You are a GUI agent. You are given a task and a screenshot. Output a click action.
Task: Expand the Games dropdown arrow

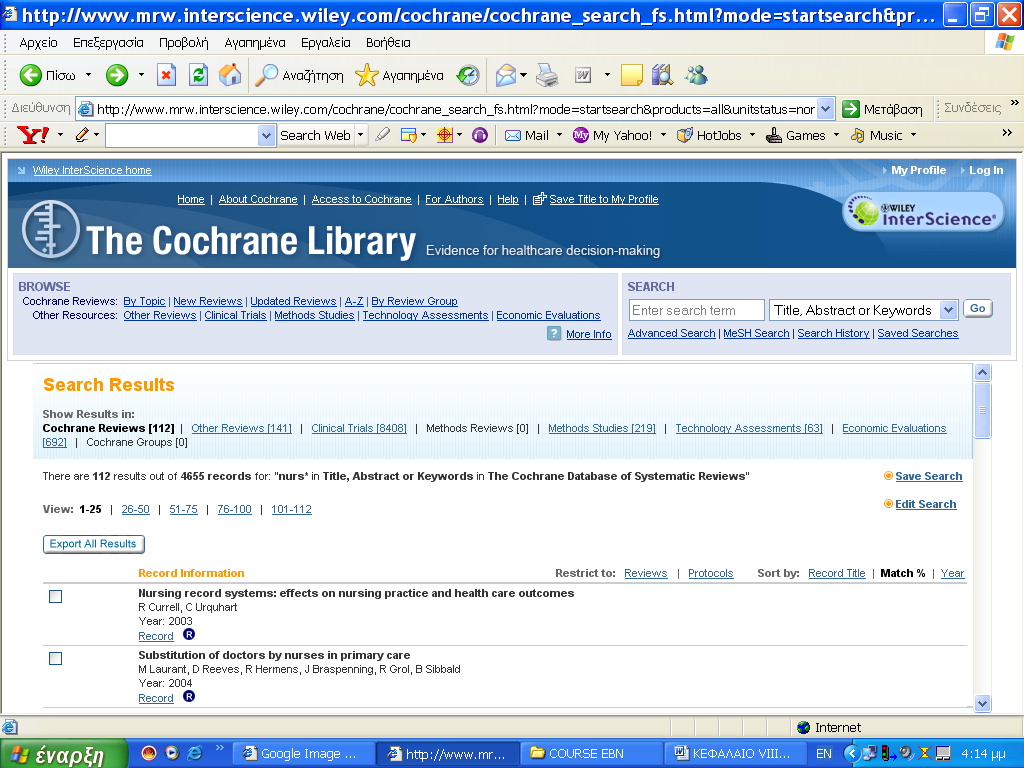pyautogui.click(x=837, y=135)
